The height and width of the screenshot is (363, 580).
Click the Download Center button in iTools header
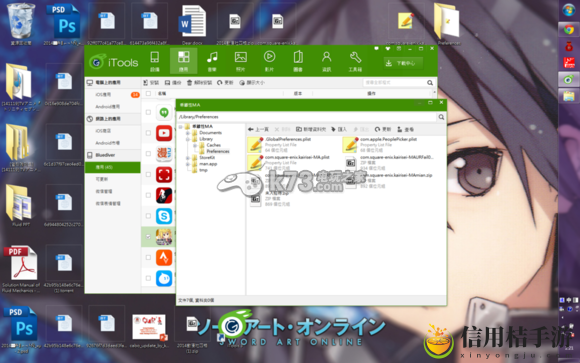click(x=402, y=63)
